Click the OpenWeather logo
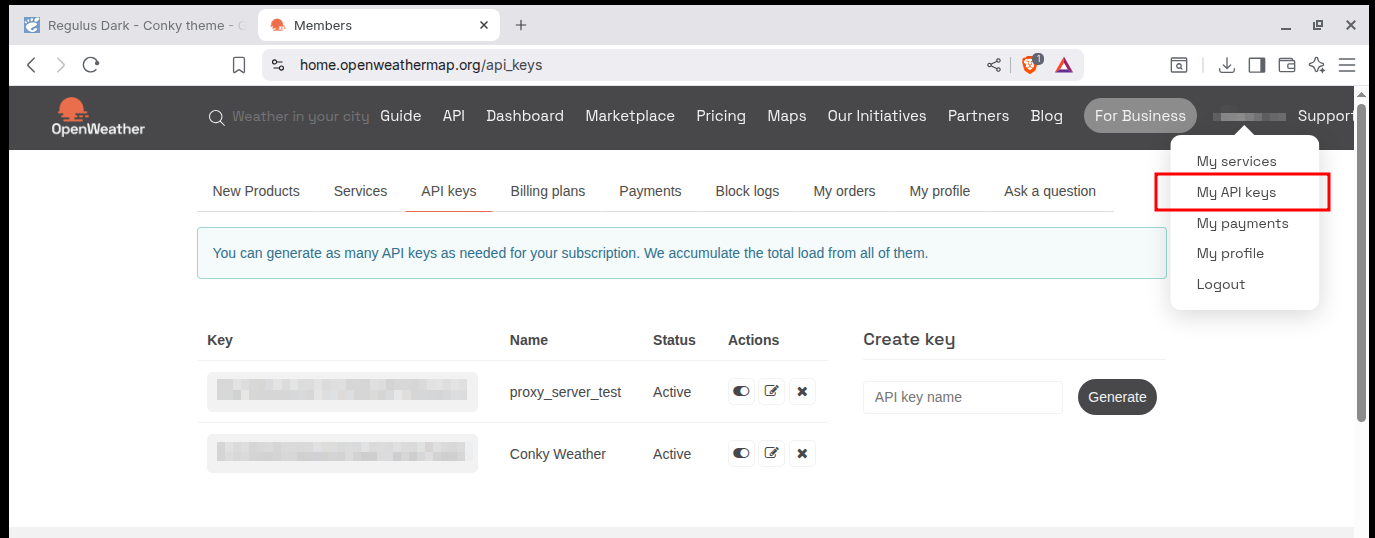The height and width of the screenshot is (538, 1375). (x=99, y=116)
